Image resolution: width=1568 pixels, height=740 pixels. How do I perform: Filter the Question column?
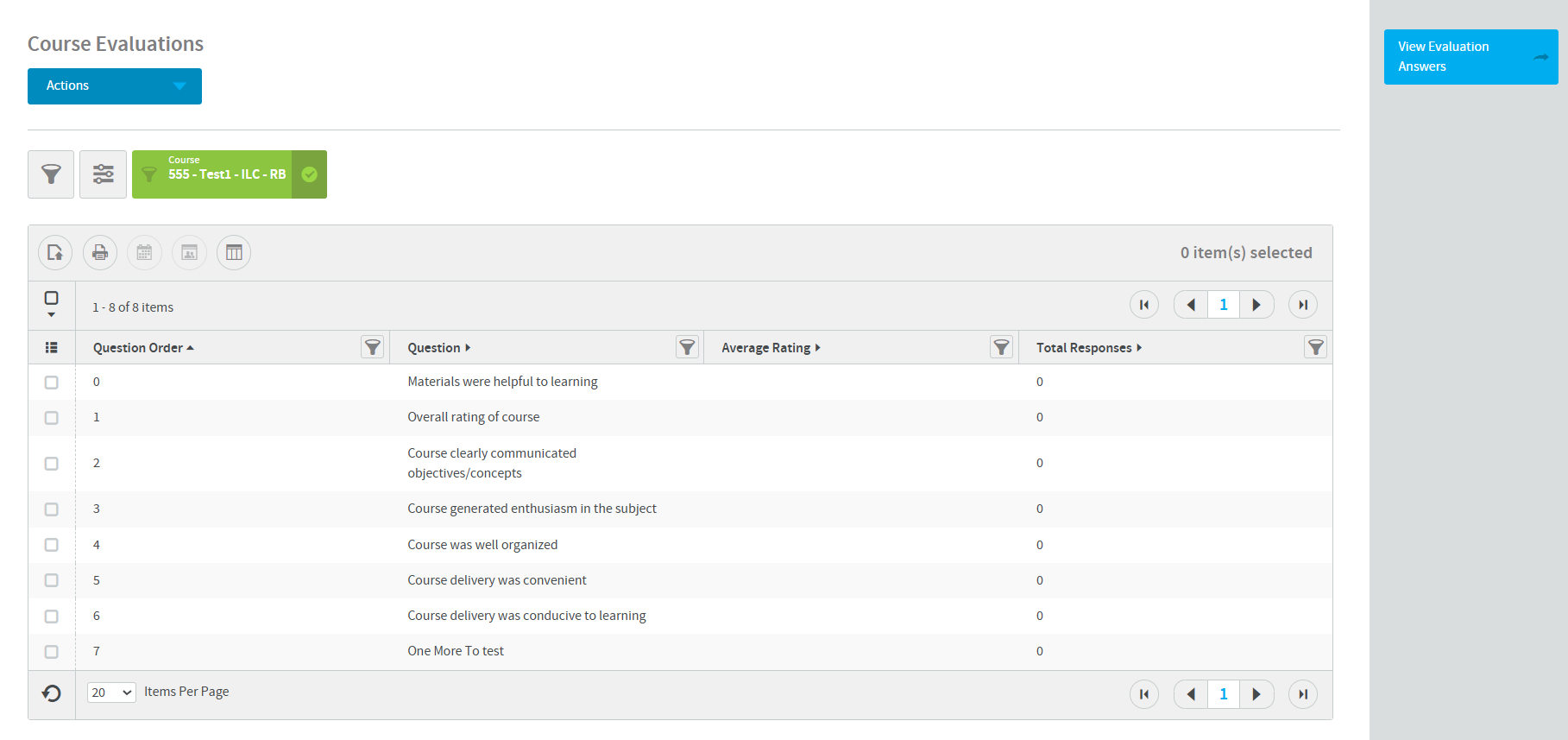pos(687,347)
